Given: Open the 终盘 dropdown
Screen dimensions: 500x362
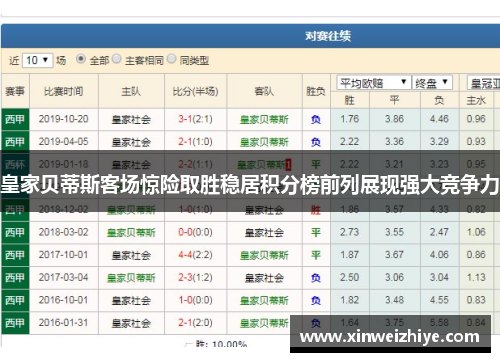Looking at the screenshot, I should [x=432, y=83].
